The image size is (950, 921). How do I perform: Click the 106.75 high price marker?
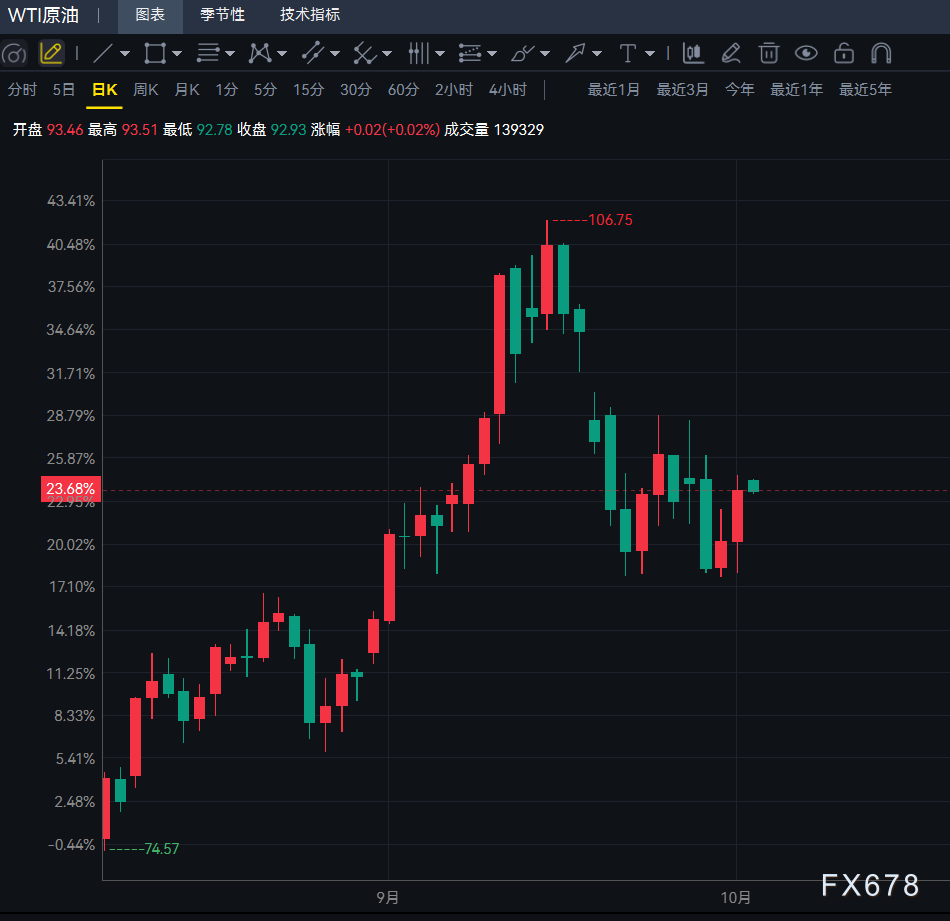[x=610, y=220]
